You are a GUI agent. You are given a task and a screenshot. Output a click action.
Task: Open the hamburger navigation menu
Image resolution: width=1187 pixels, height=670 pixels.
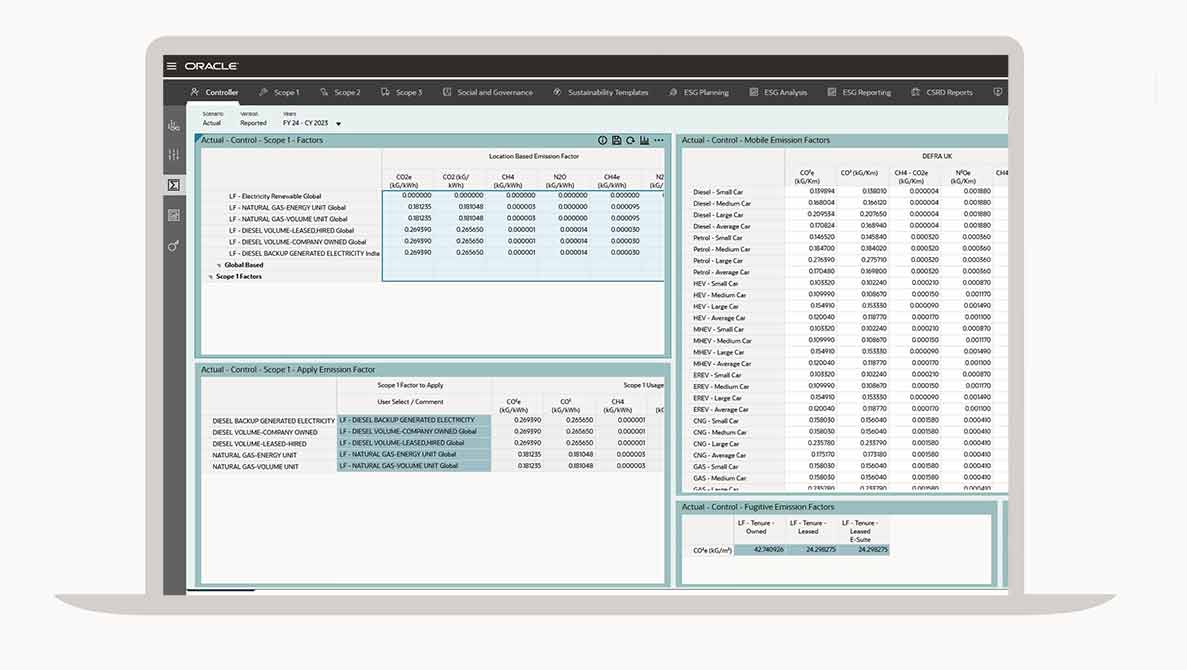(x=172, y=66)
